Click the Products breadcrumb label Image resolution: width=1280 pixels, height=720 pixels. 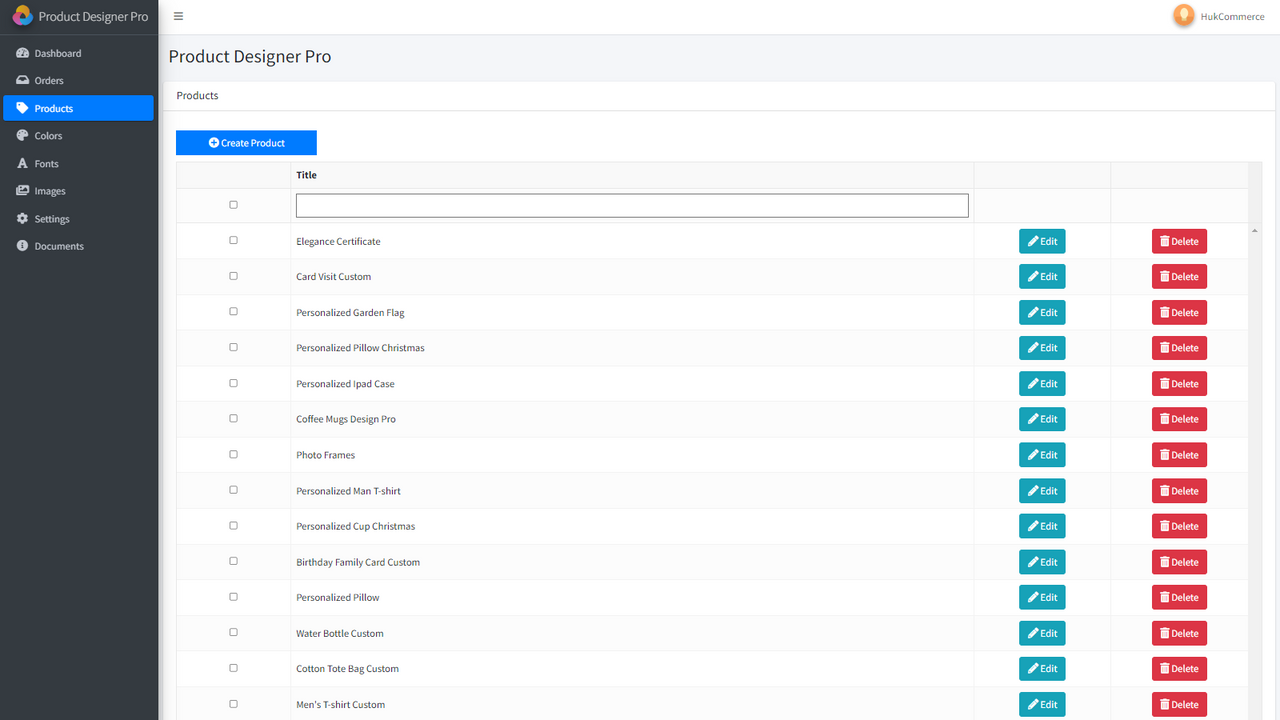196,95
